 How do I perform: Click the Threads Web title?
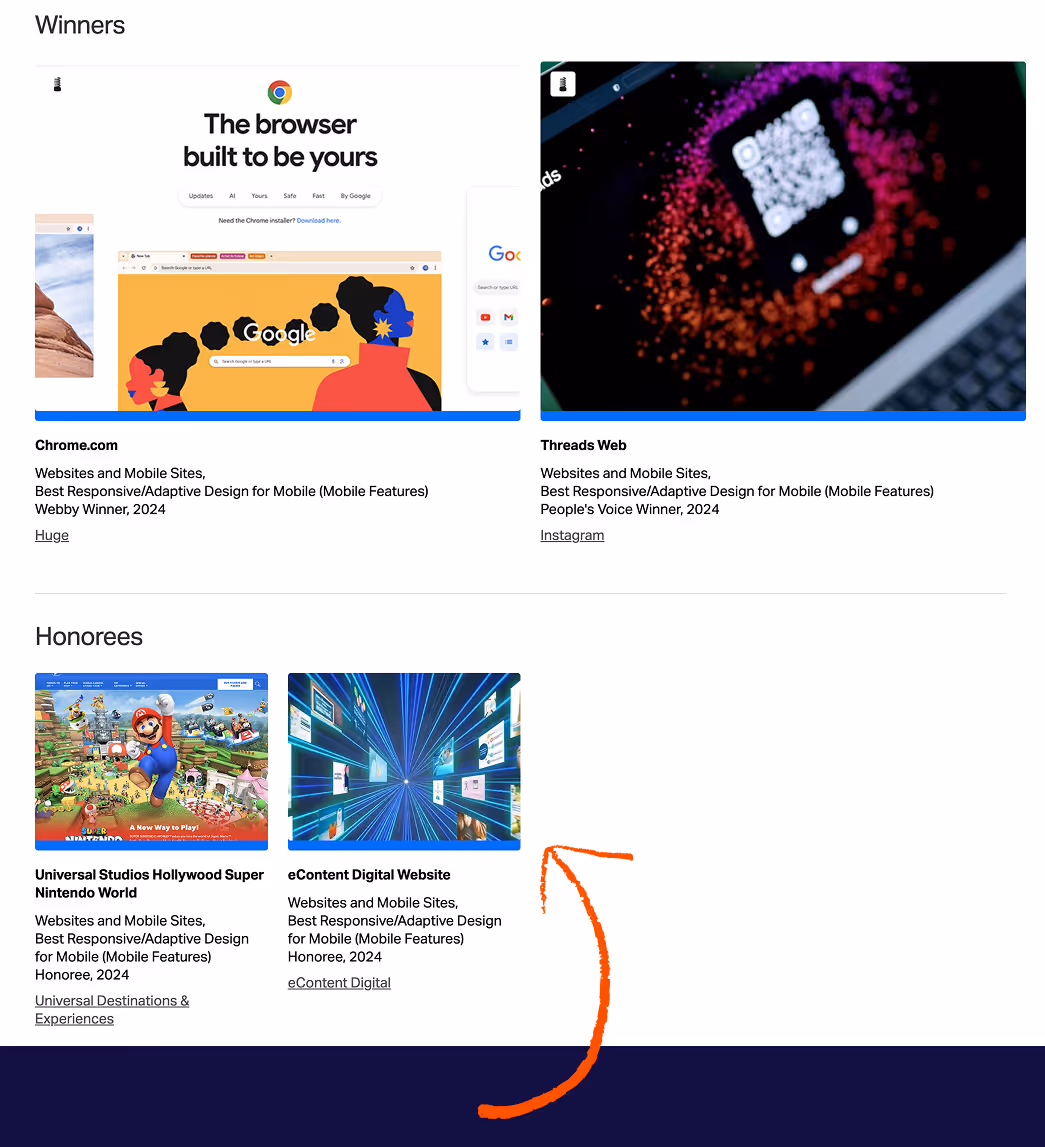pyautogui.click(x=584, y=445)
